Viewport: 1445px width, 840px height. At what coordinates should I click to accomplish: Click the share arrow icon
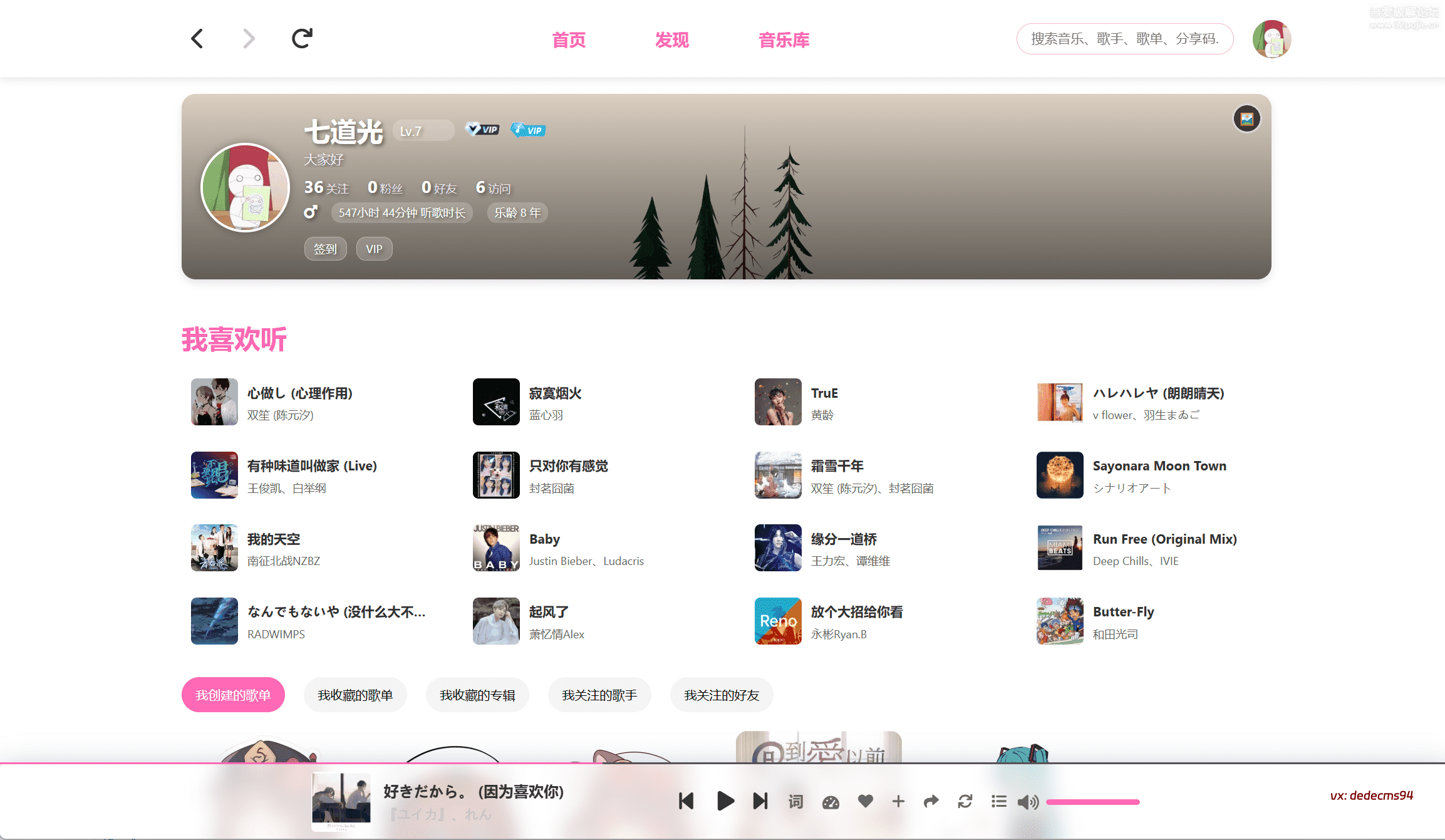(x=931, y=801)
